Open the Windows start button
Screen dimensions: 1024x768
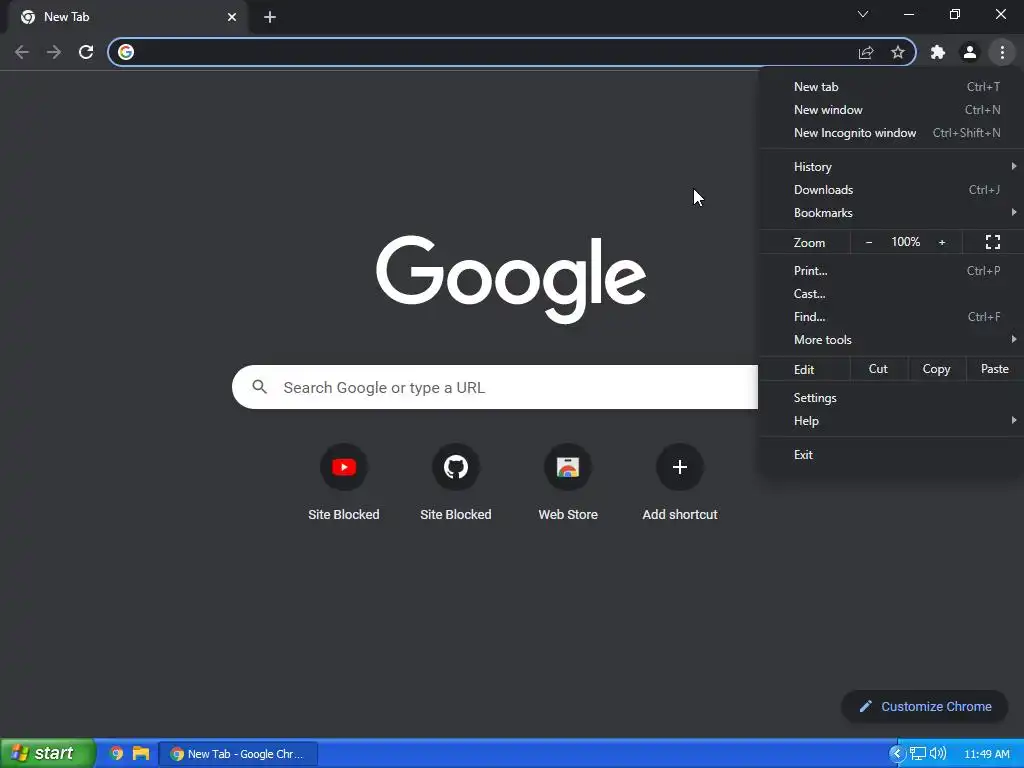point(47,754)
